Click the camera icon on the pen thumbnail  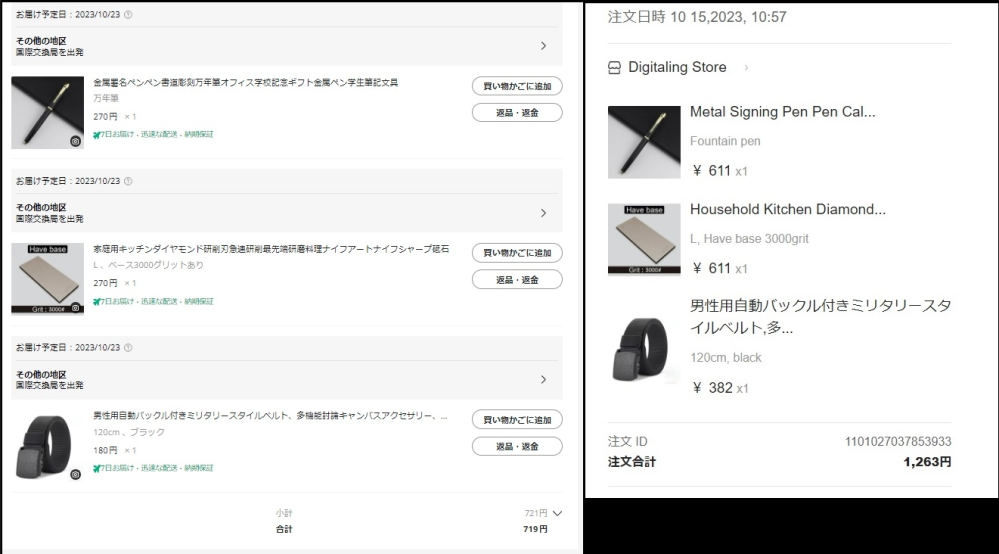click(x=75, y=141)
